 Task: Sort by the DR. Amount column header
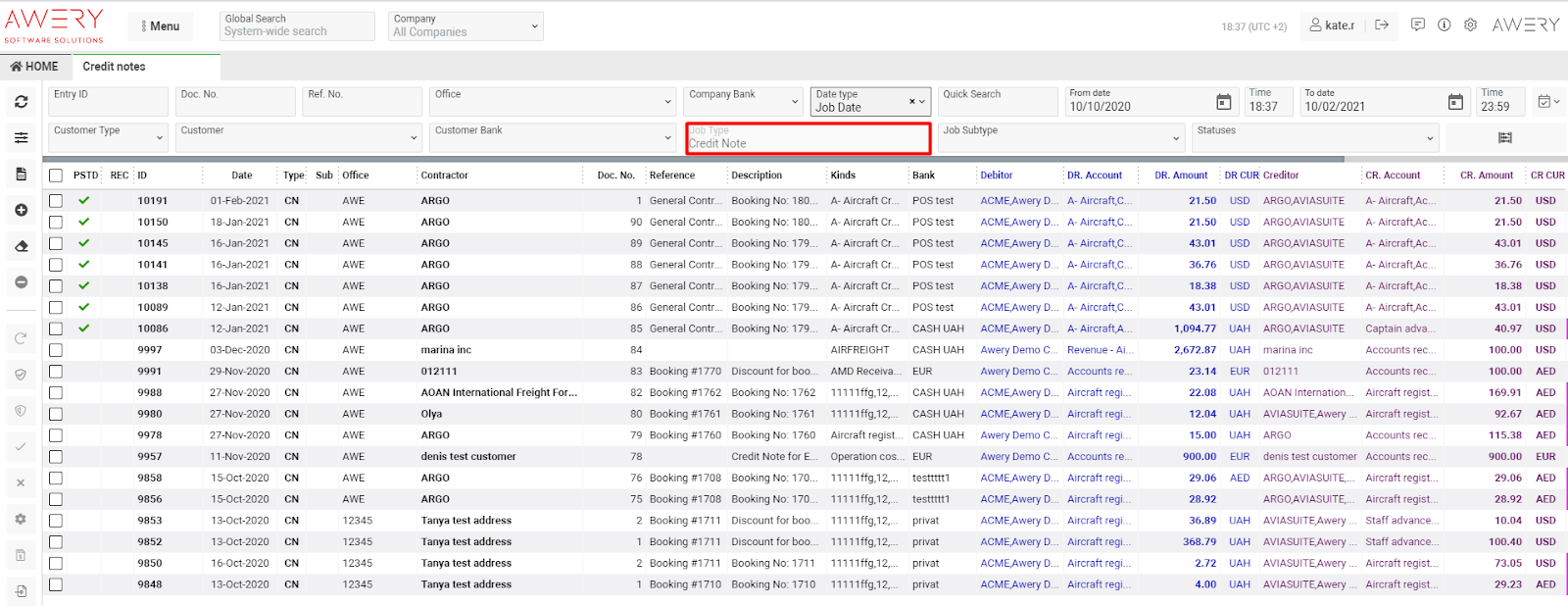1180,176
